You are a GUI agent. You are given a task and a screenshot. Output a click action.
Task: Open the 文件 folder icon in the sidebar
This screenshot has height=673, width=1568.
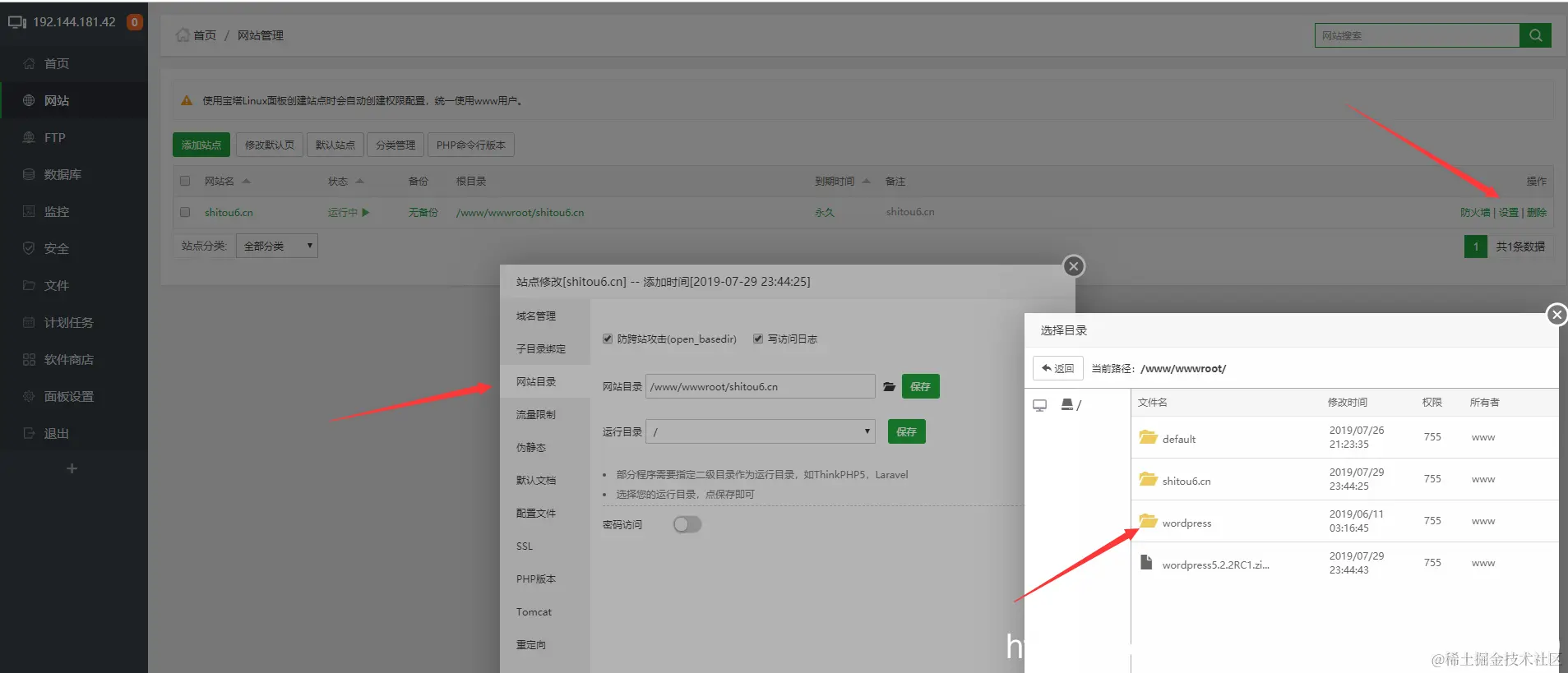(x=29, y=285)
